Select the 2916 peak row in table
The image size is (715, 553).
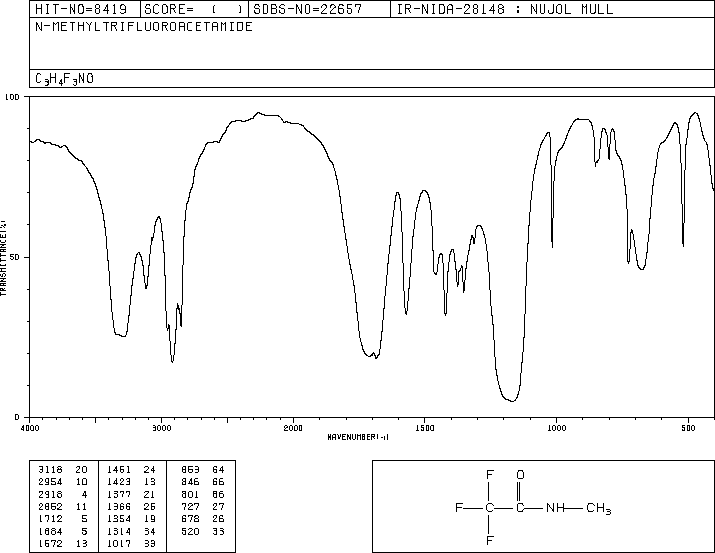(x=63, y=494)
